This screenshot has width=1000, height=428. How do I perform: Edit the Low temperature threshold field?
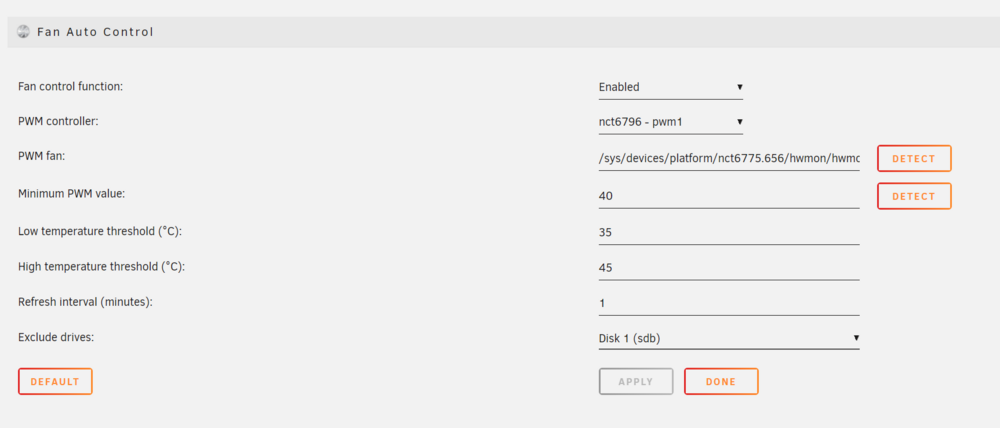pos(729,232)
